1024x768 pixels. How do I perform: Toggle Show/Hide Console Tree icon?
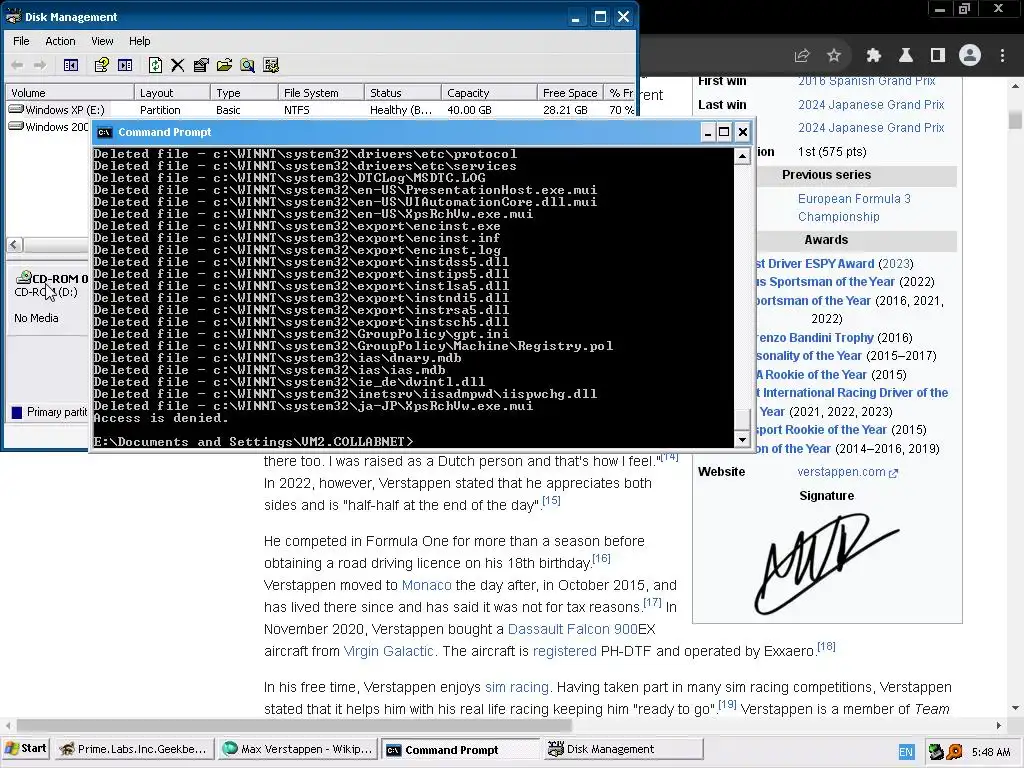pyautogui.click(x=71, y=65)
